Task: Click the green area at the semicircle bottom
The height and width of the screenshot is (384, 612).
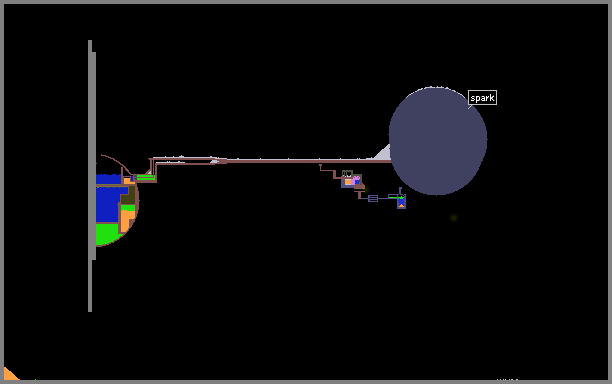Action: (x=106, y=233)
